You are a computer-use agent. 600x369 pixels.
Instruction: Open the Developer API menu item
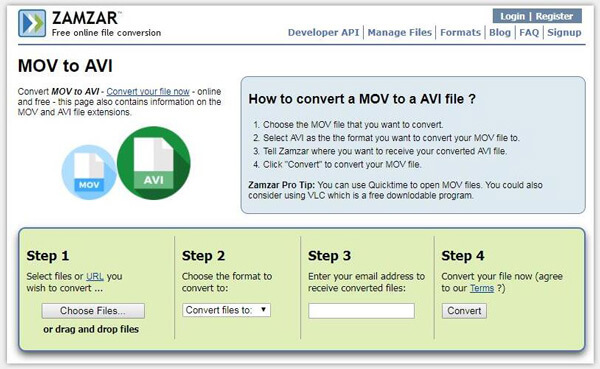(x=323, y=33)
